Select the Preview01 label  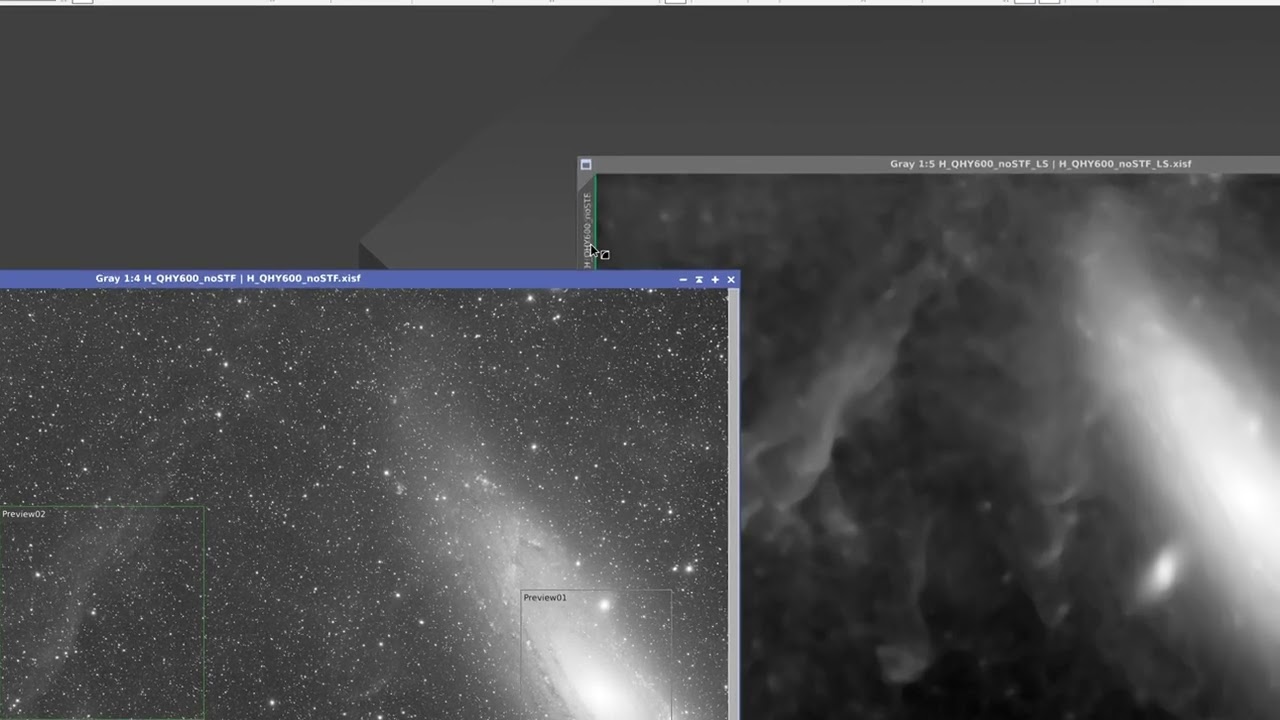[x=545, y=598]
